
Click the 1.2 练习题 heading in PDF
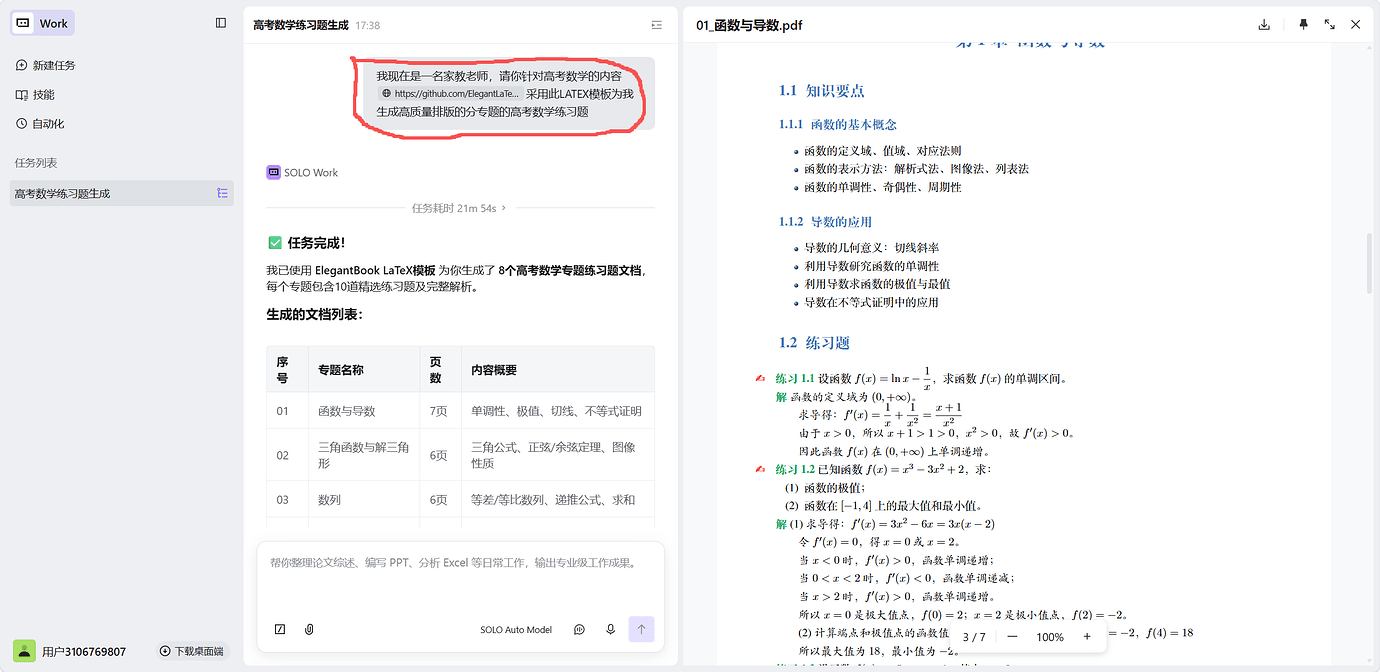[x=814, y=343]
